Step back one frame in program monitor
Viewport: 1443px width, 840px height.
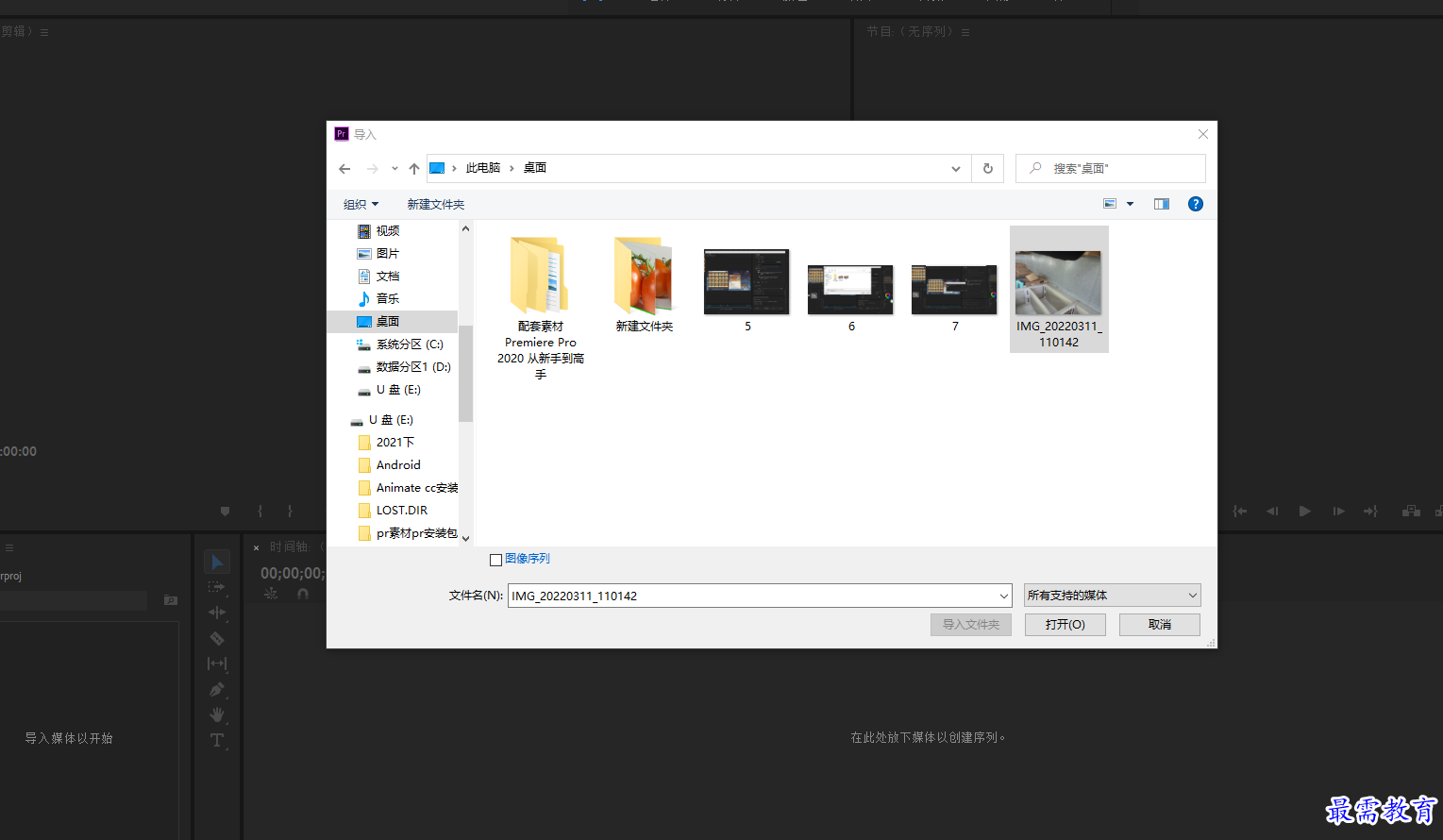1272,511
